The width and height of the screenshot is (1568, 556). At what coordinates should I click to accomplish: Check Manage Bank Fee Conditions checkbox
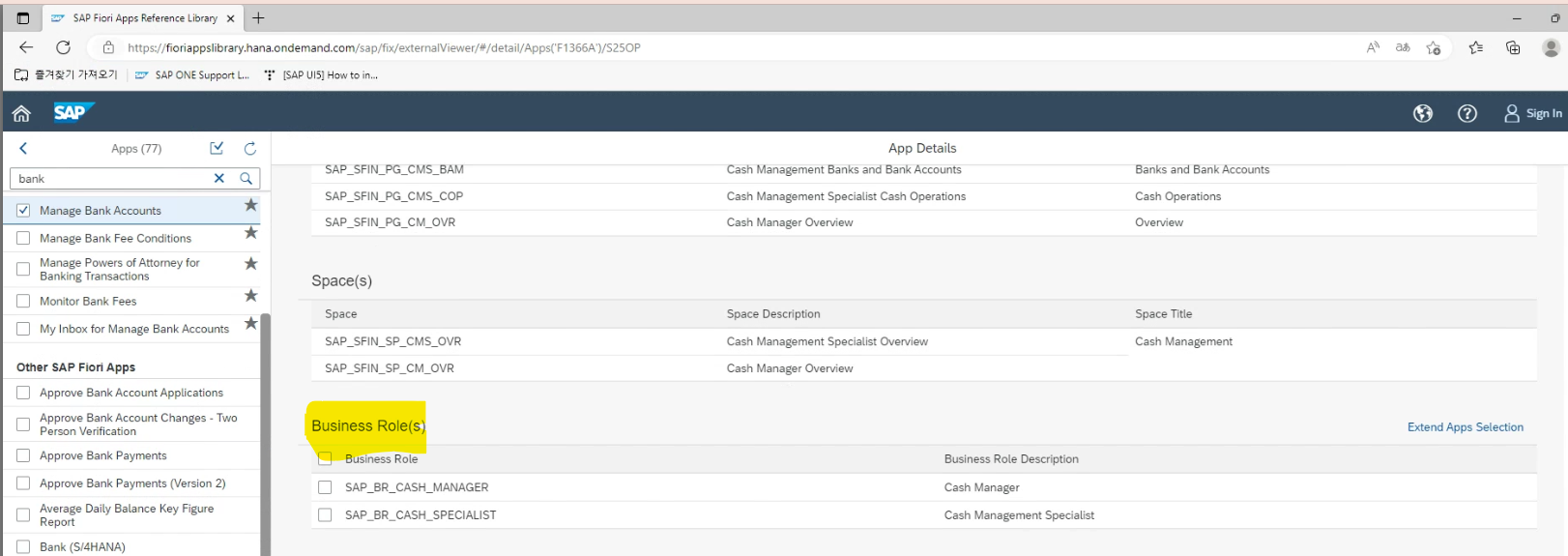pyautogui.click(x=23, y=238)
